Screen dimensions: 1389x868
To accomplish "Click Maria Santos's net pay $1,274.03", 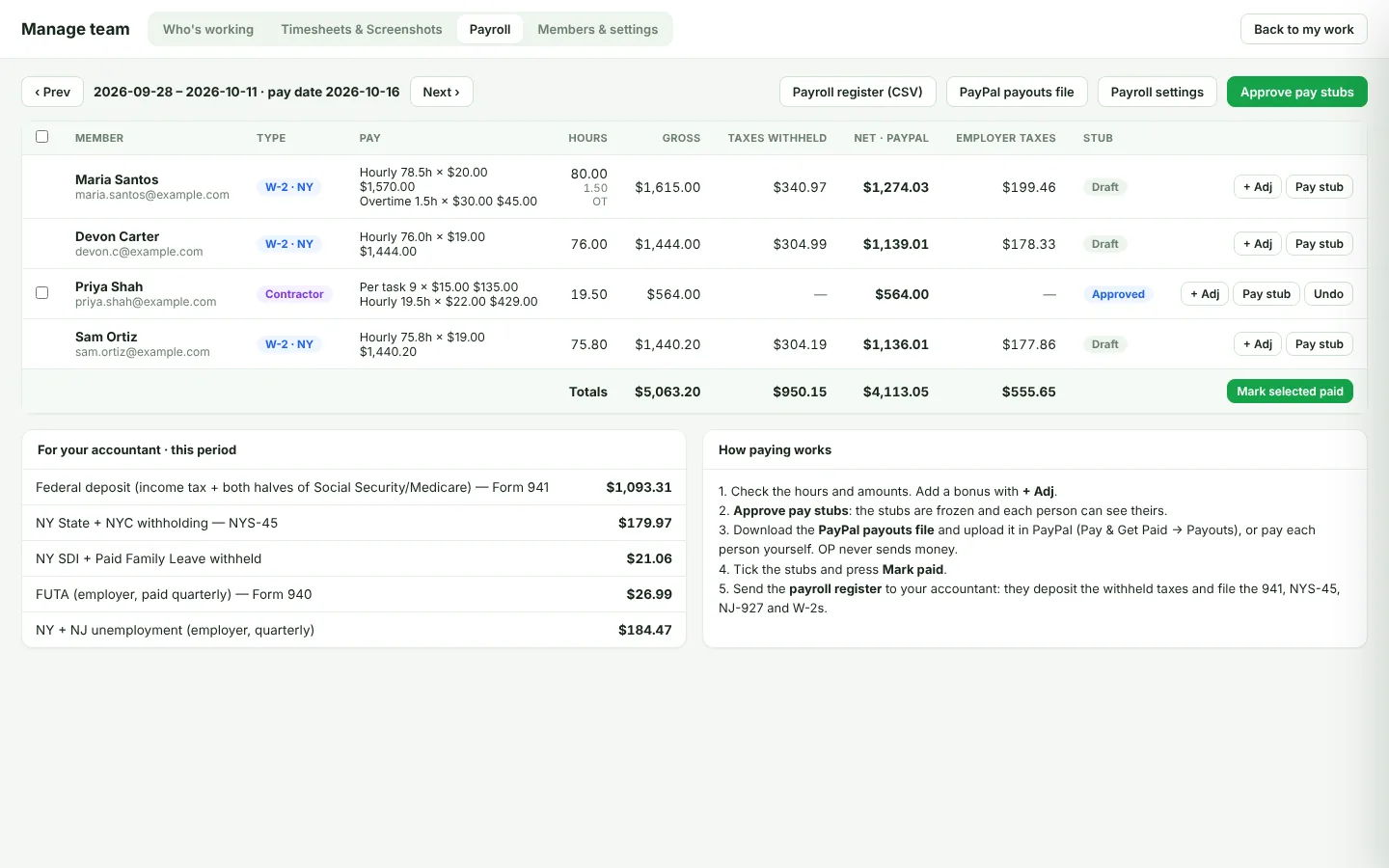I will coord(896,187).
